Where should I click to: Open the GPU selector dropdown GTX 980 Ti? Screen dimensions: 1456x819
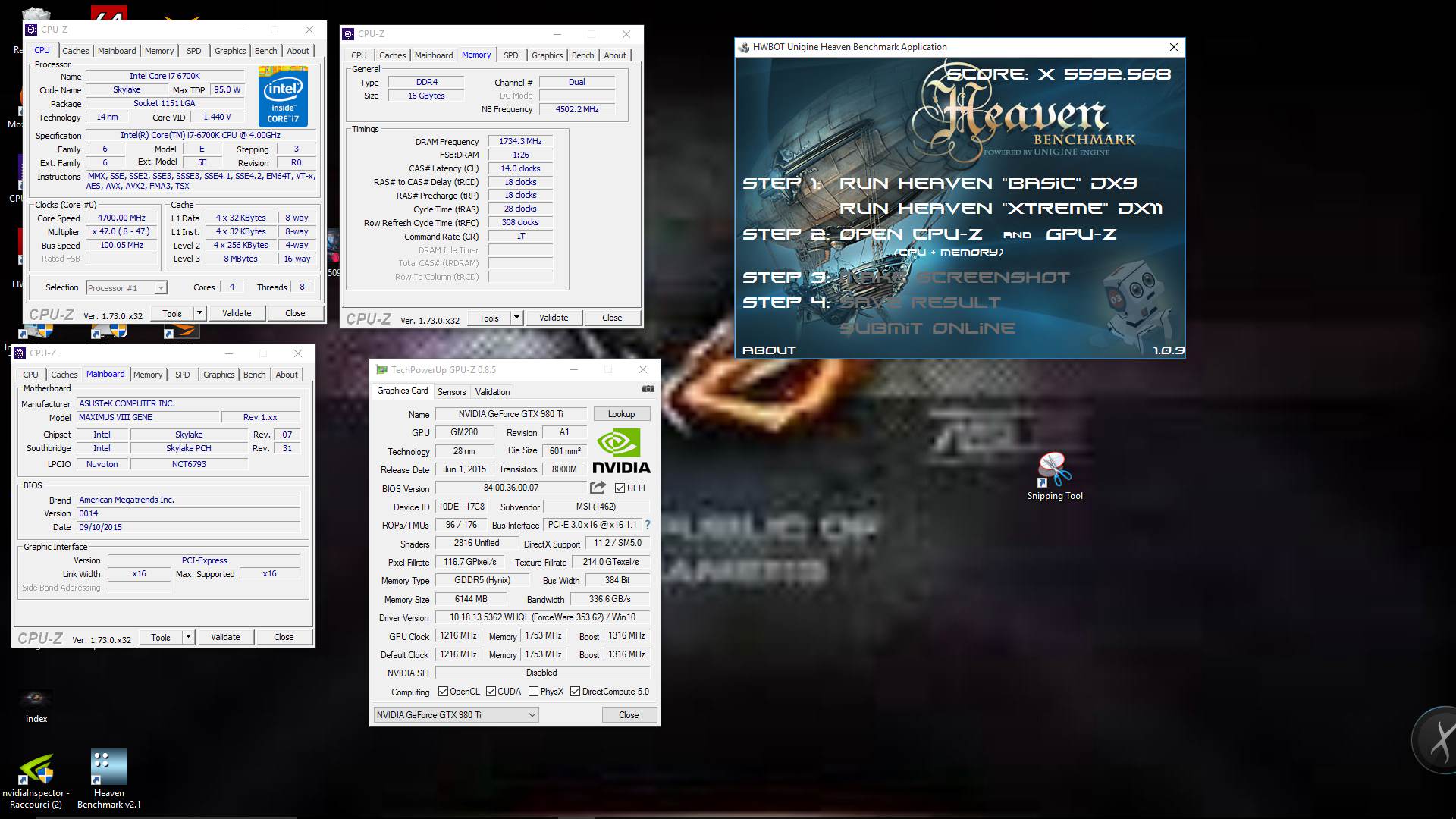(456, 715)
